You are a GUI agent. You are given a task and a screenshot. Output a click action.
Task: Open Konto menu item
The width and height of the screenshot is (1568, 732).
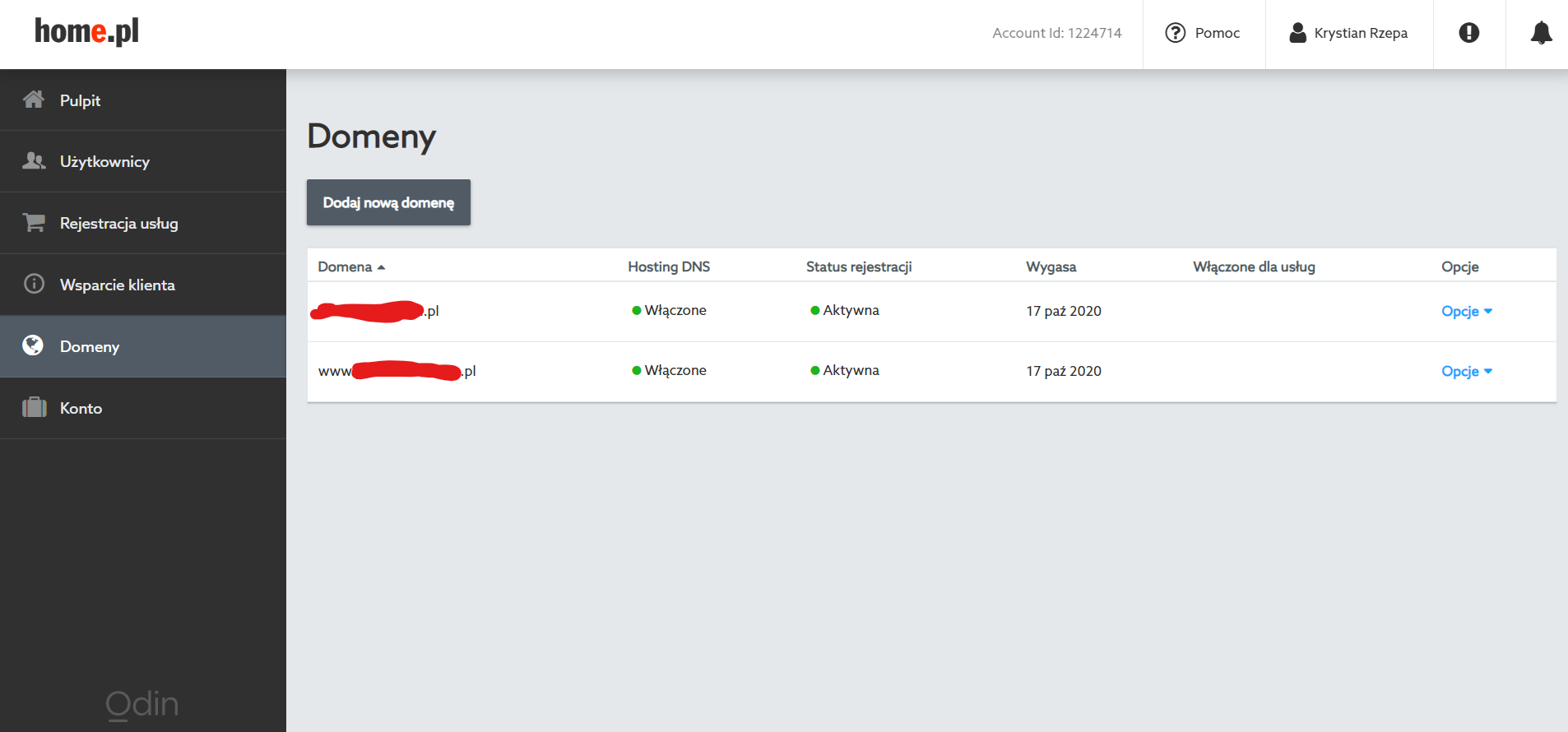(x=143, y=409)
